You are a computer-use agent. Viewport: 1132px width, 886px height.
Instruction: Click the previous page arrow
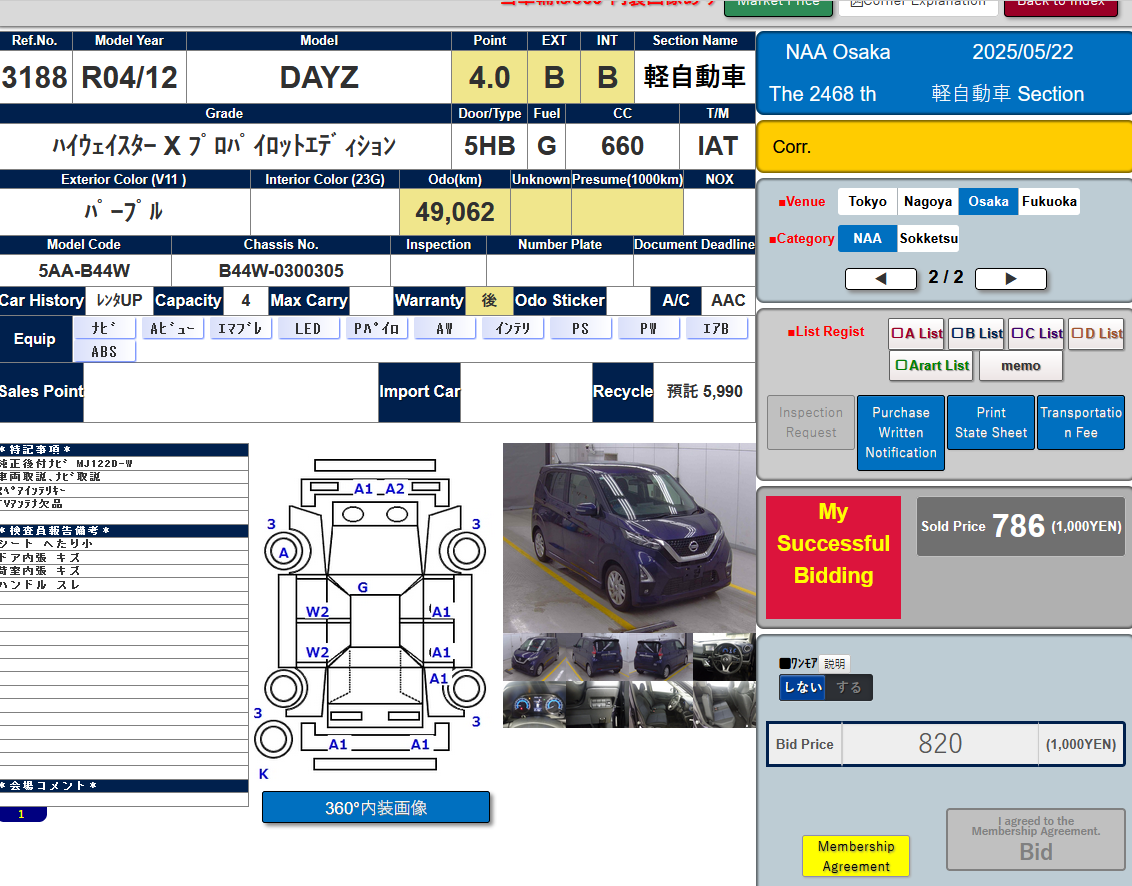[x=880, y=279]
